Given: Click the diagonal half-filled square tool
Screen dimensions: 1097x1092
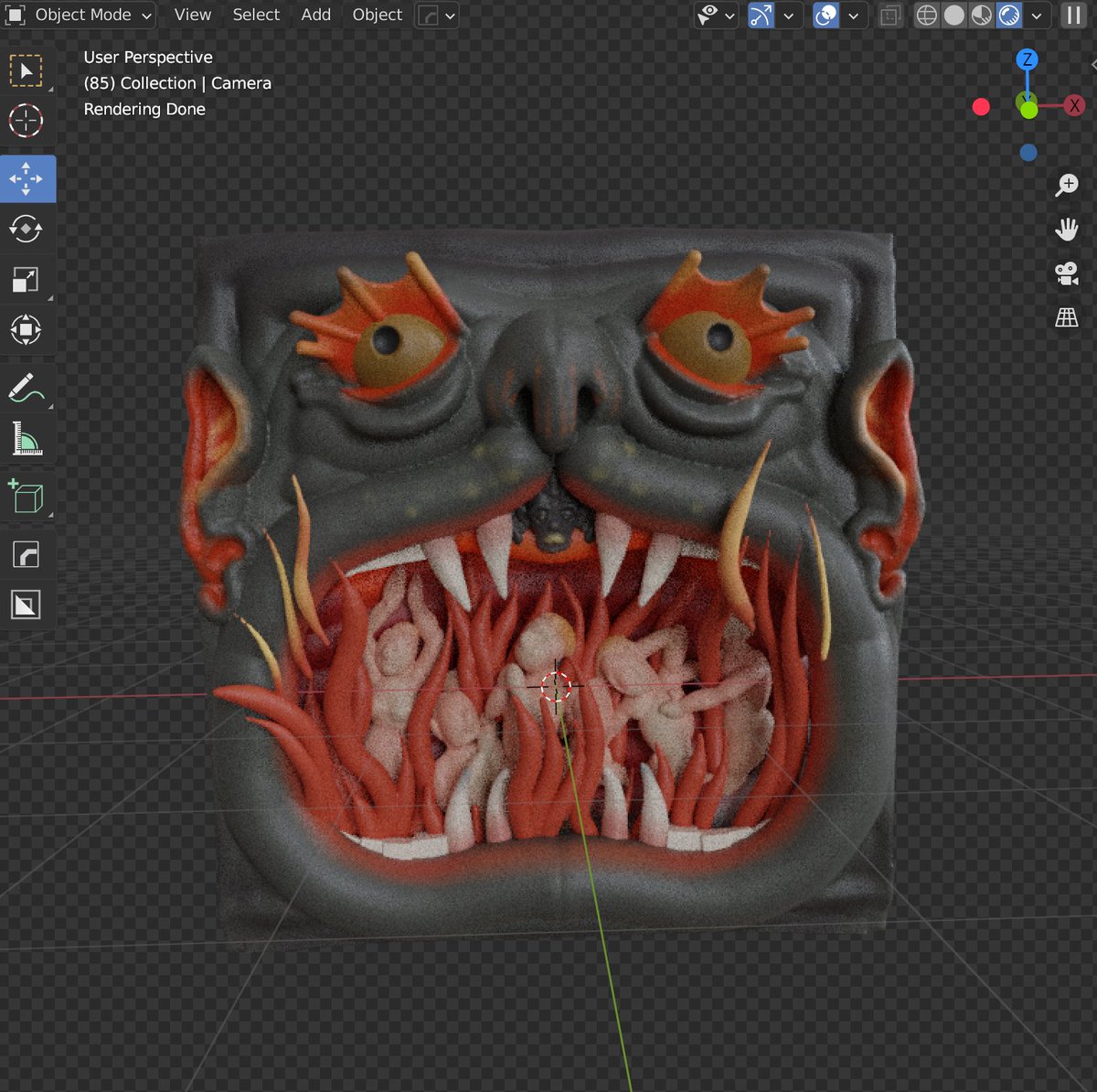Looking at the screenshot, I should coord(26,605).
